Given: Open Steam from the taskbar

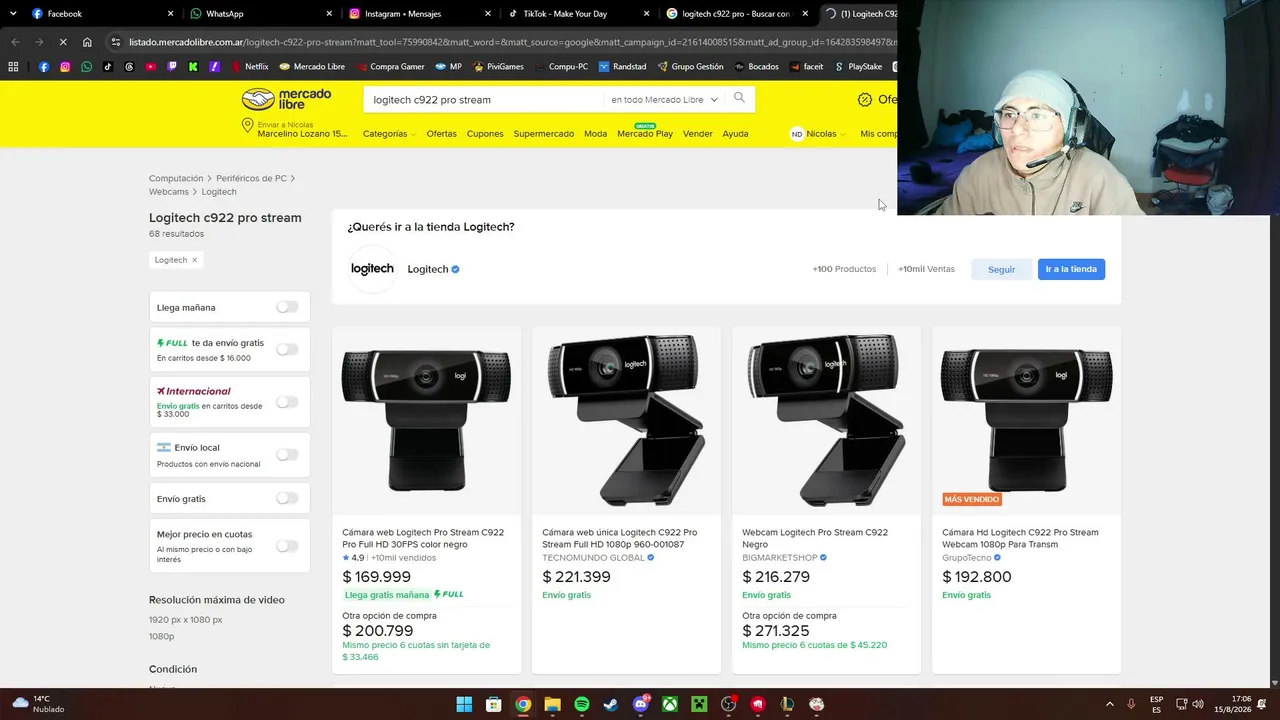Looking at the screenshot, I should coord(611,704).
